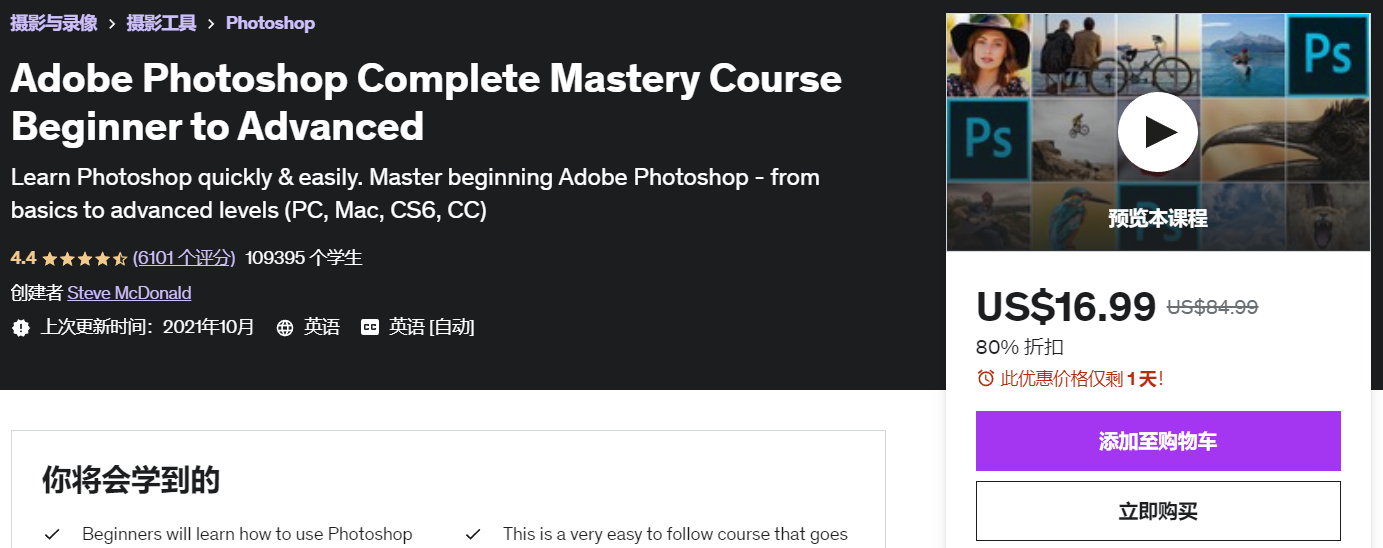Image resolution: width=1383 pixels, height=548 pixels.
Task: Go to 摄影工具 breadcrumb category
Action: 161,23
